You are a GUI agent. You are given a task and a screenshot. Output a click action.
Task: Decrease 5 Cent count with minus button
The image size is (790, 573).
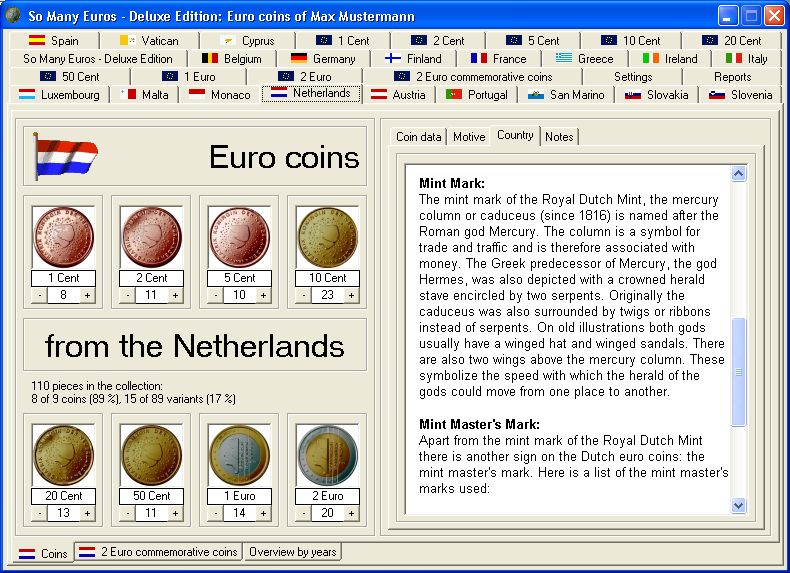point(216,295)
